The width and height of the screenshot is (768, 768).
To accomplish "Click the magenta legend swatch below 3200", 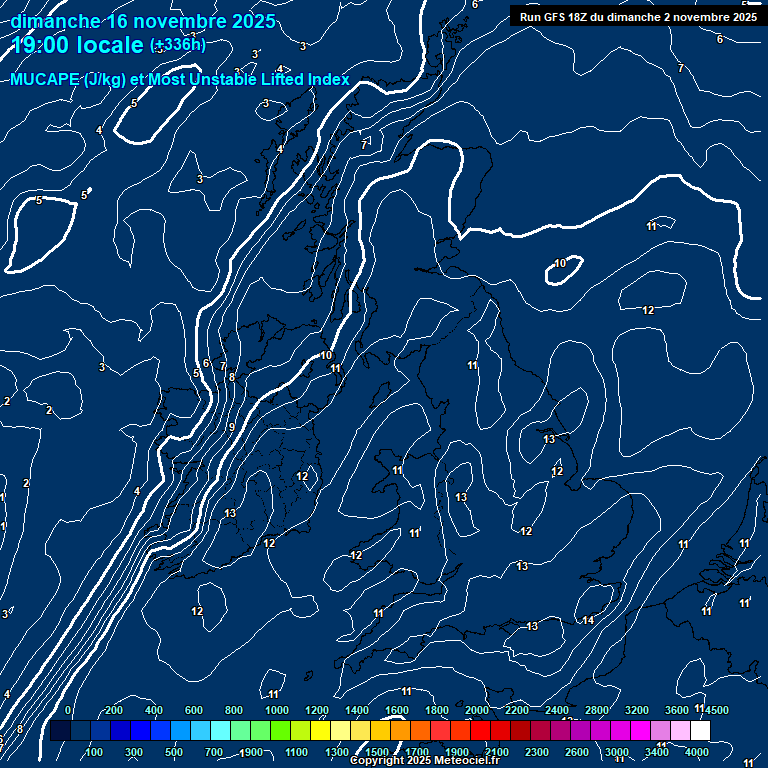I will point(640,732).
